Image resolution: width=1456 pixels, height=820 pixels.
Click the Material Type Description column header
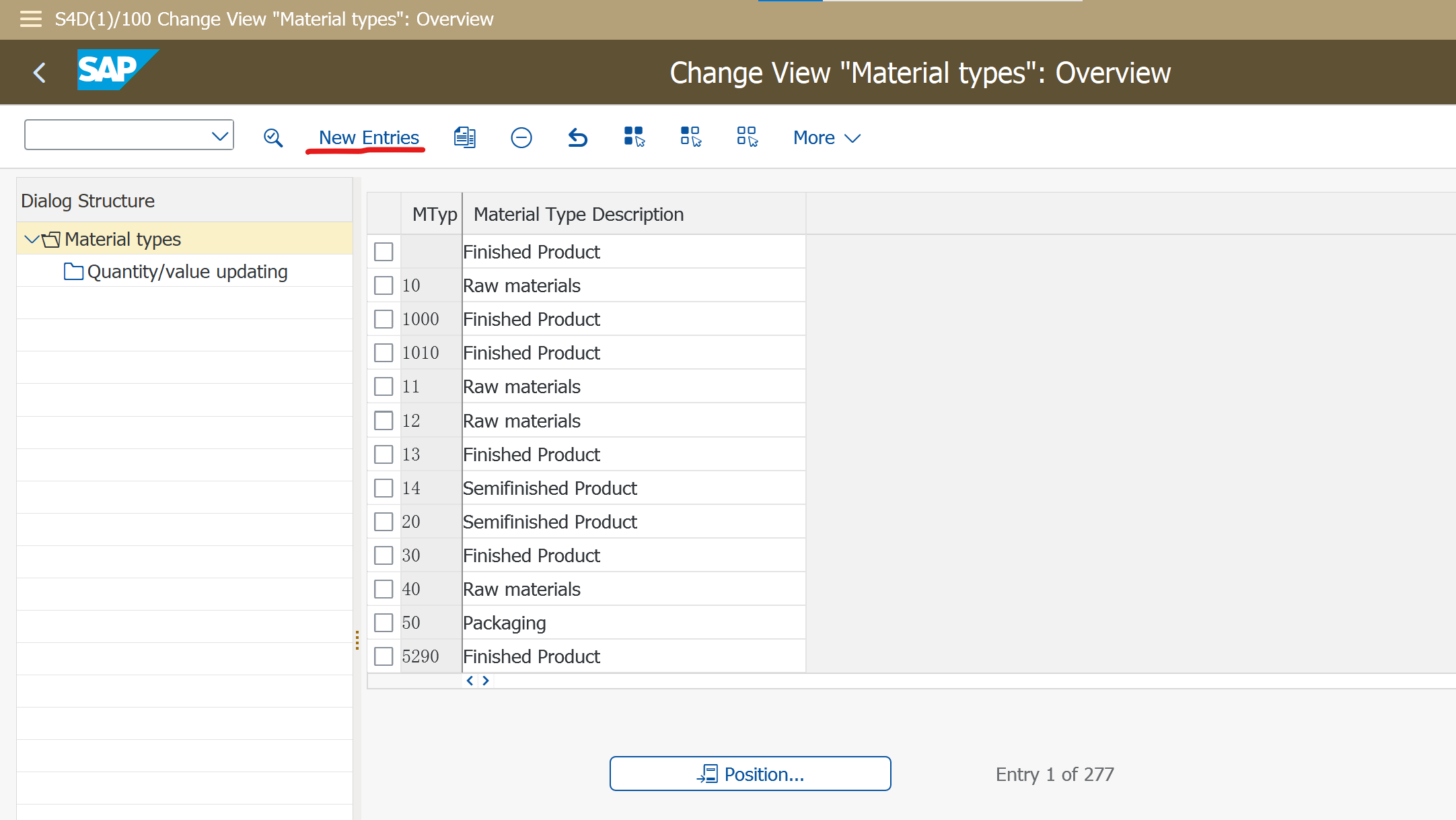pyautogui.click(x=634, y=214)
